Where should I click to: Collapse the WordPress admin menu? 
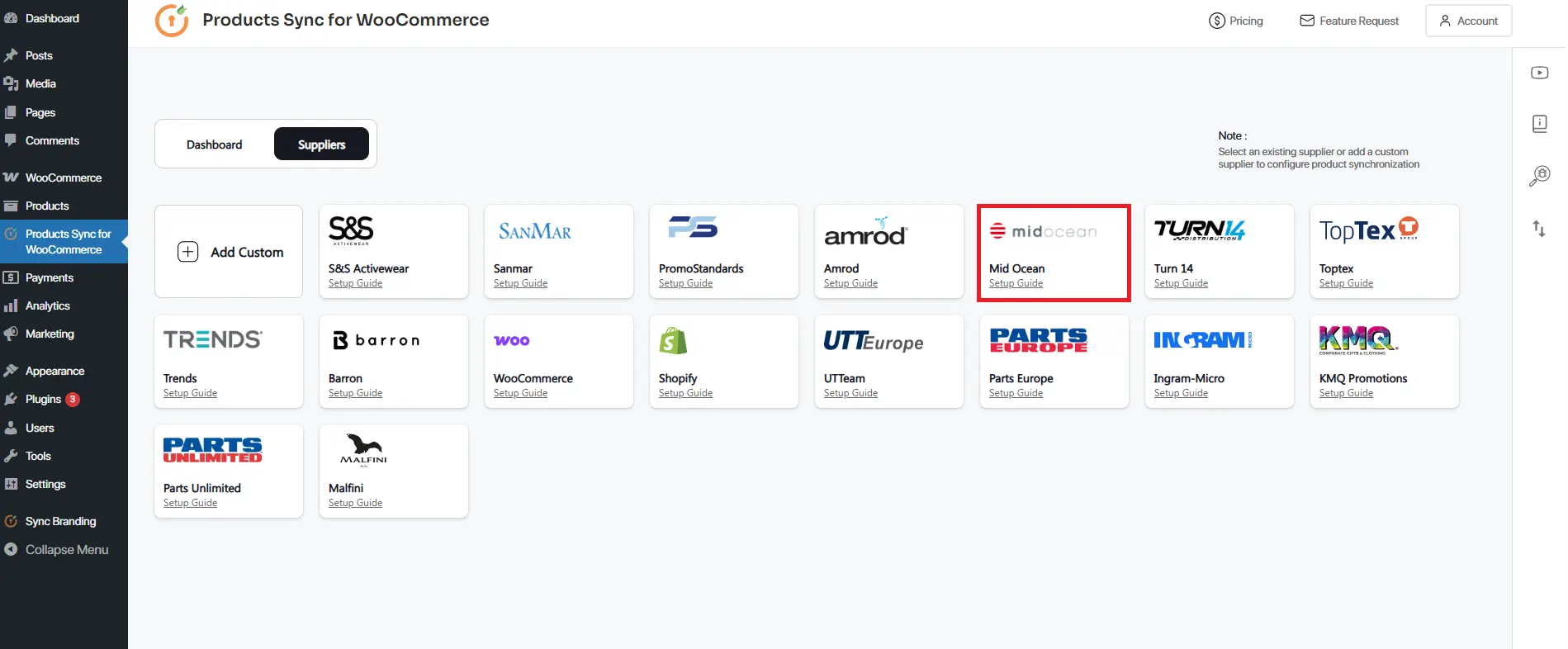coord(64,549)
